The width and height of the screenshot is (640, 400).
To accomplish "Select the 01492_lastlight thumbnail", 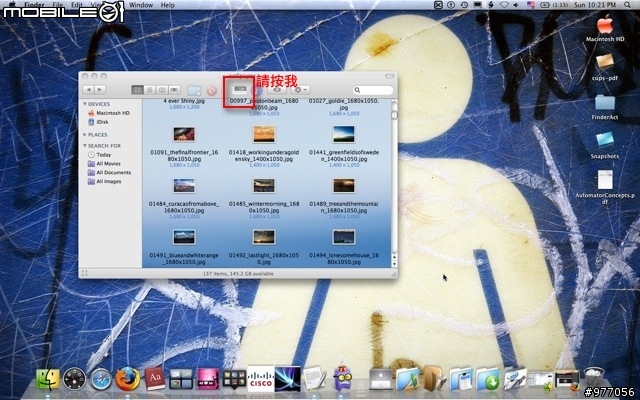I will 264,237.
